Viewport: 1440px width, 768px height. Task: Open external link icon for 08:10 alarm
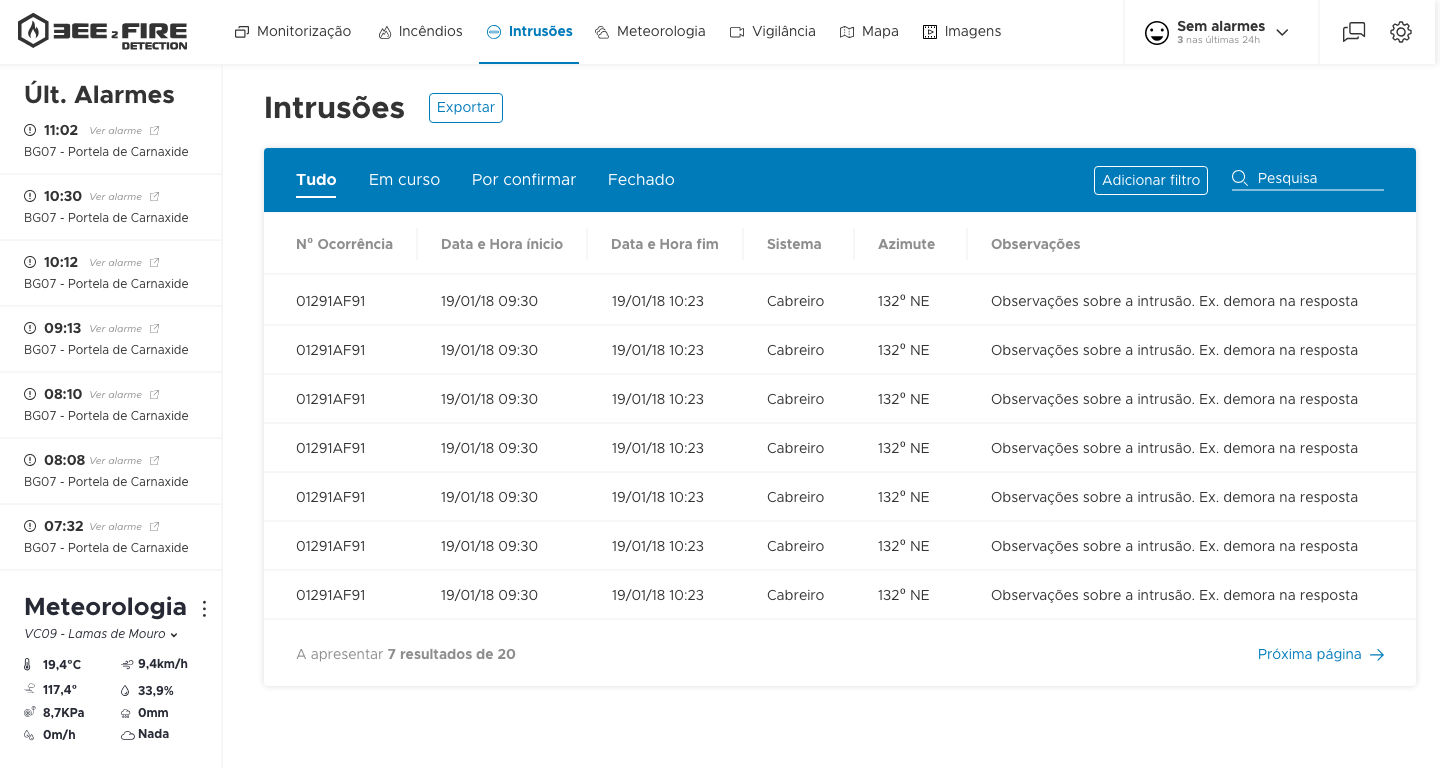154,395
